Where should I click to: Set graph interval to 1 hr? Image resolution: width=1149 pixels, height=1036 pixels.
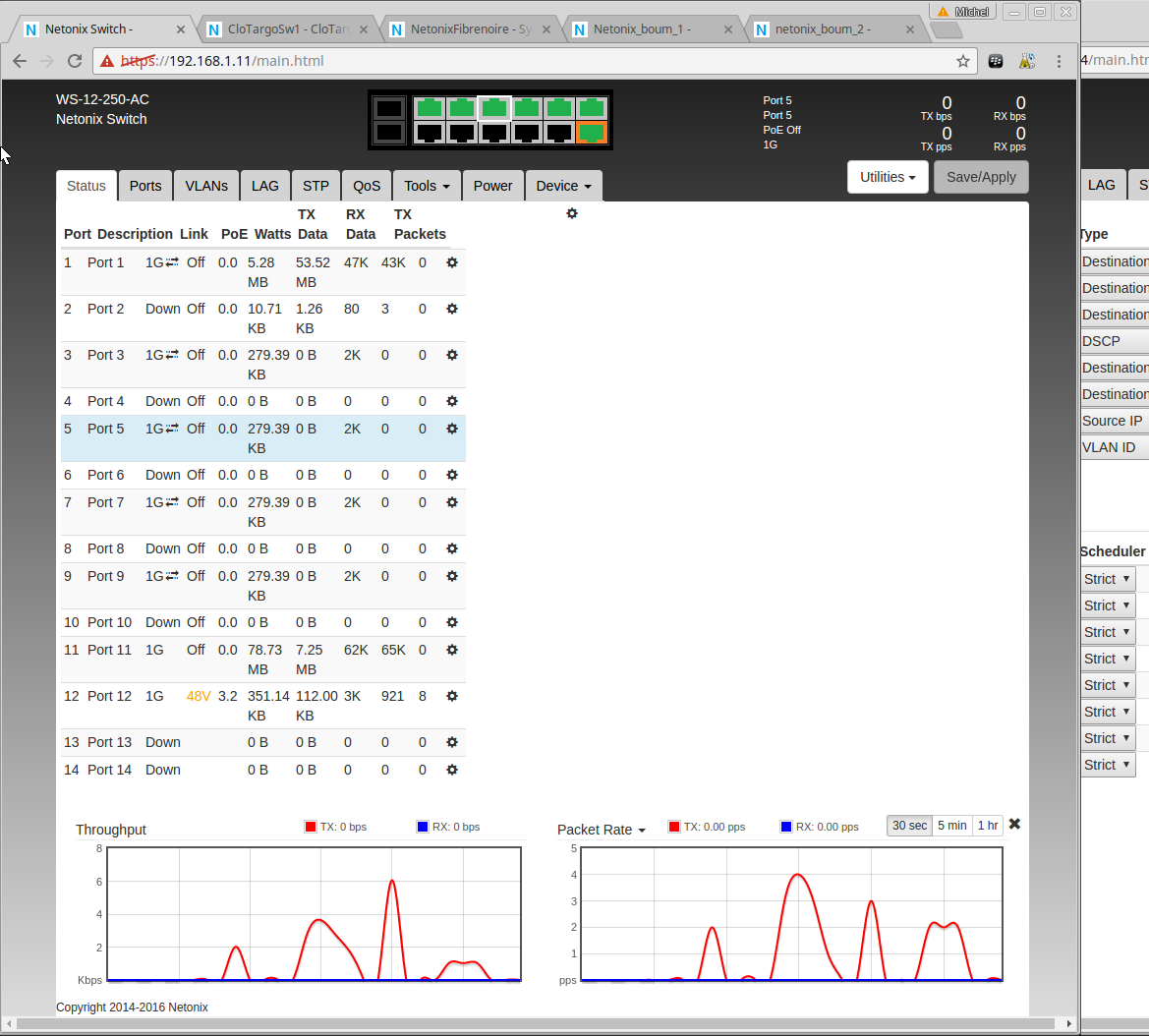tap(988, 826)
